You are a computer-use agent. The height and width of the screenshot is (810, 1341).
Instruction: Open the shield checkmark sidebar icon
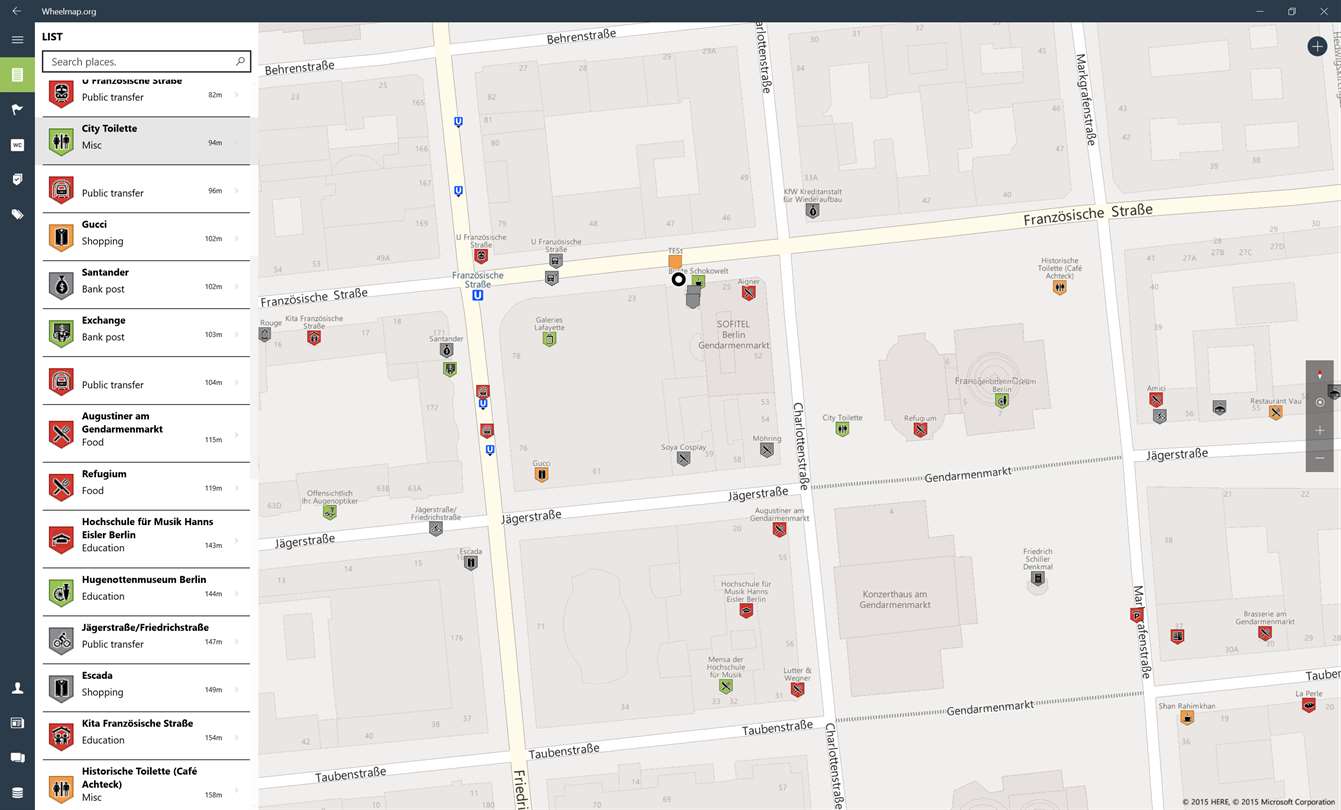[x=17, y=179]
